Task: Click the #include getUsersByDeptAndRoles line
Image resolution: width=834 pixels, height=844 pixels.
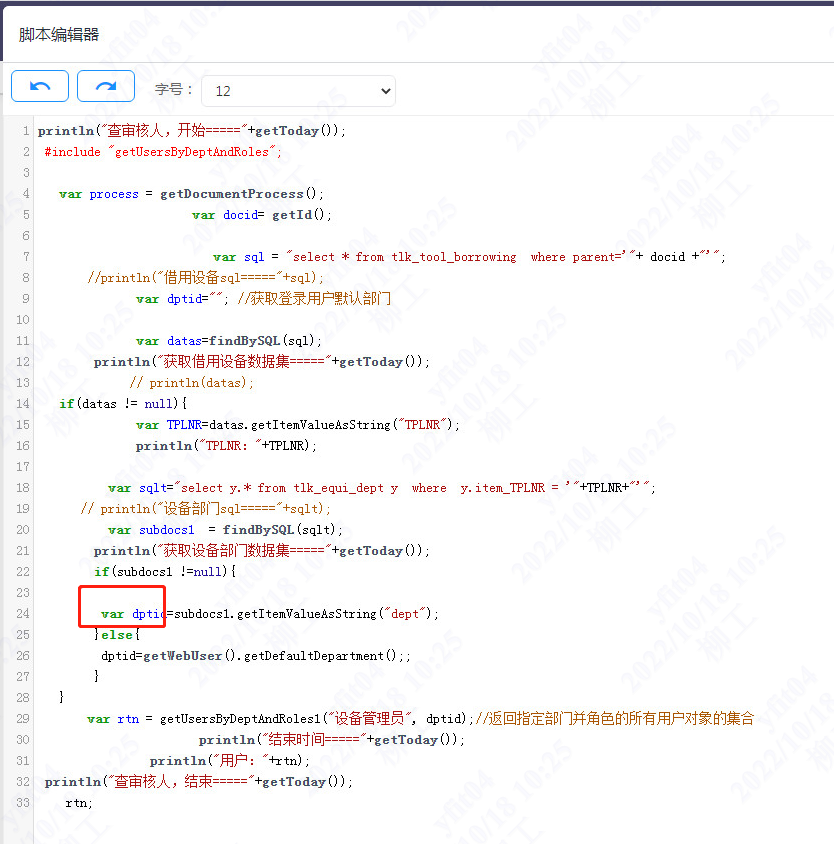Action: [163, 152]
